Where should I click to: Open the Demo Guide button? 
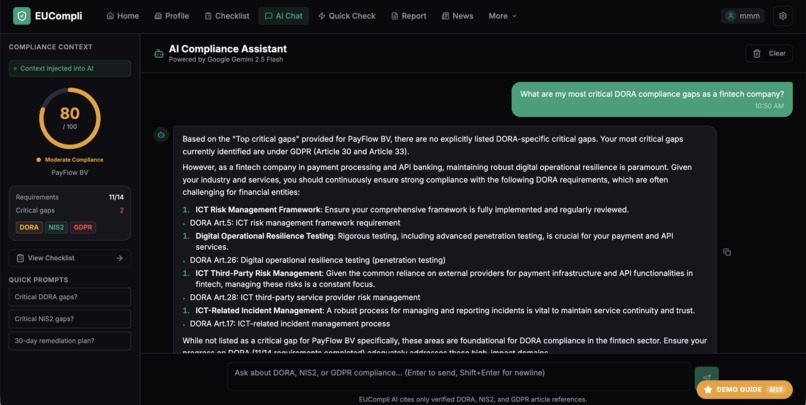744,390
